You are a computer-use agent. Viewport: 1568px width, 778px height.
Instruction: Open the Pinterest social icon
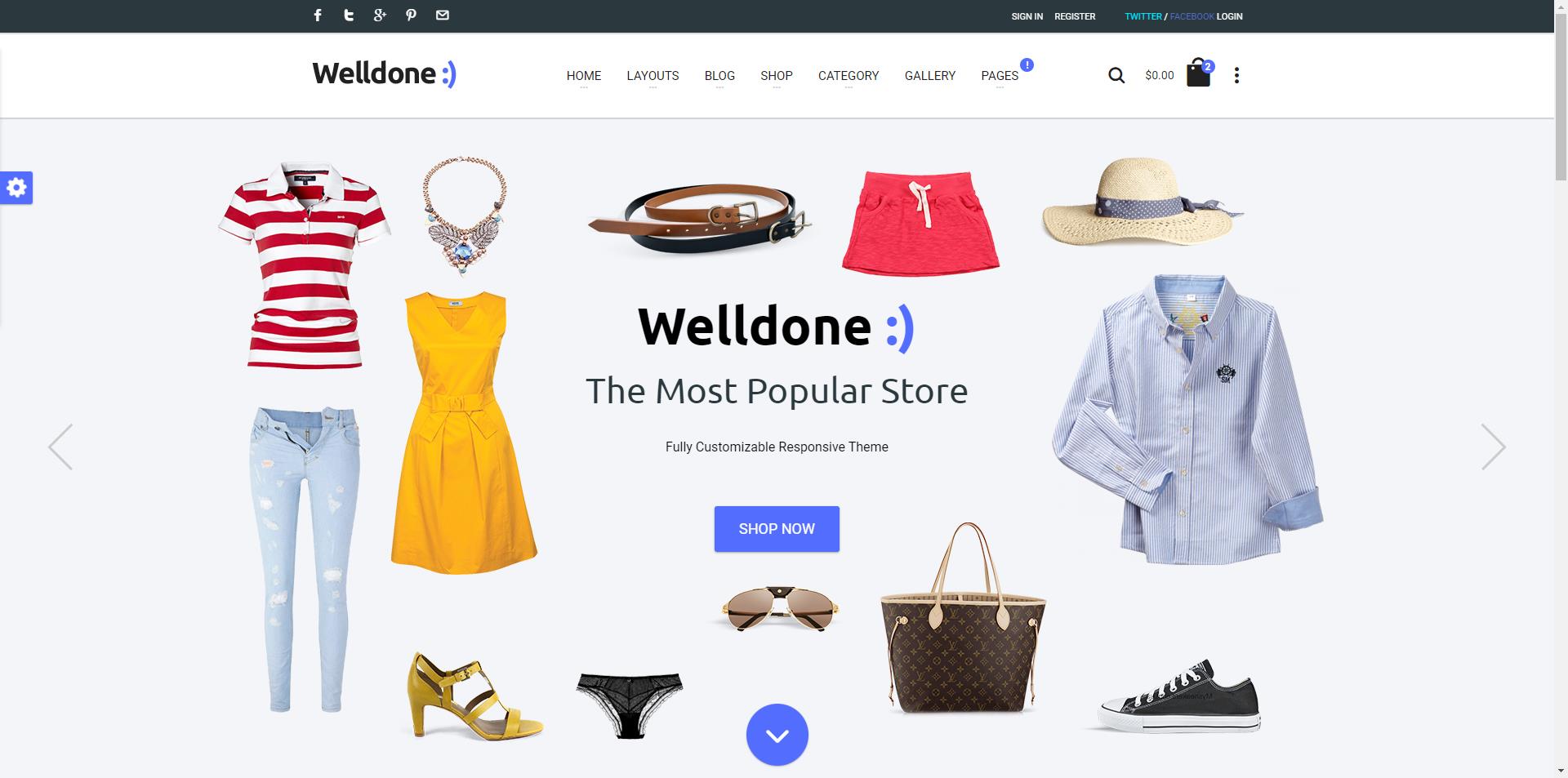[x=411, y=15]
